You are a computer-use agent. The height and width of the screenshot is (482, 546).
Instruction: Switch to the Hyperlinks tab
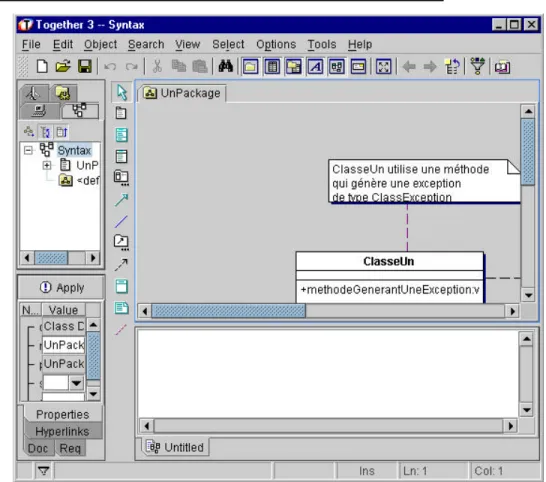click(62, 432)
